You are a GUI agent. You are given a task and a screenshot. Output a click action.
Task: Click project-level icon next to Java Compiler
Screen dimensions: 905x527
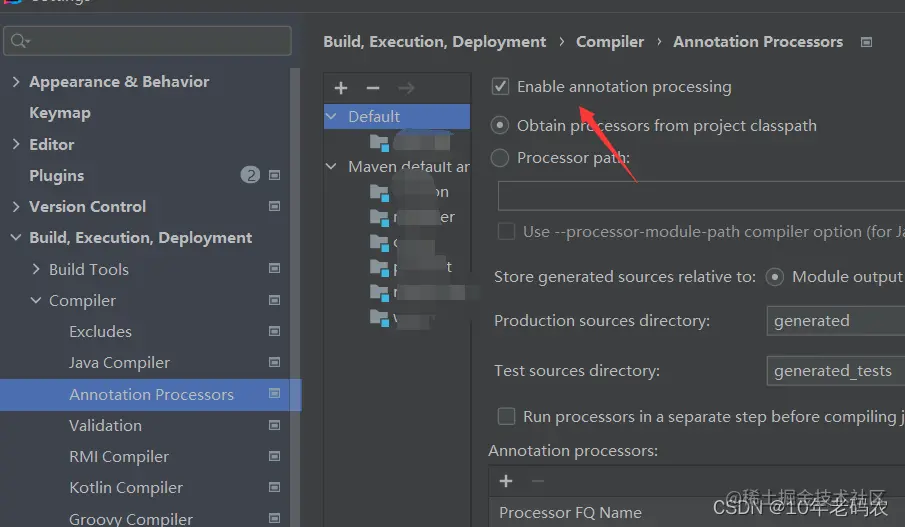pos(275,362)
